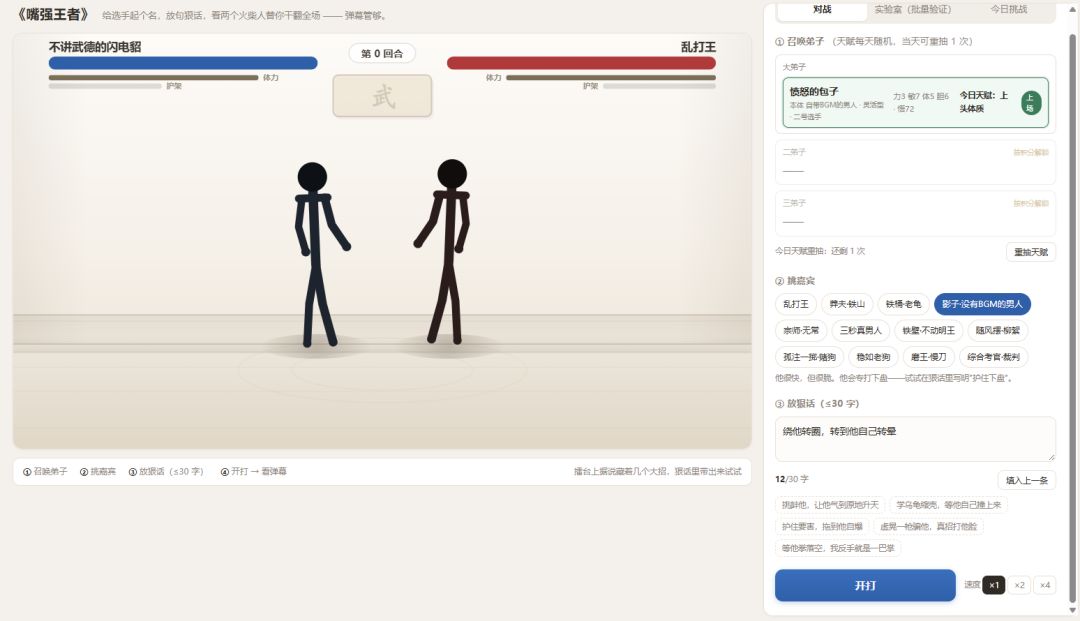Screen dimensions: 1080x621
Task: Switch to the 对战 tab
Action: pyautogui.click(x=822, y=10)
